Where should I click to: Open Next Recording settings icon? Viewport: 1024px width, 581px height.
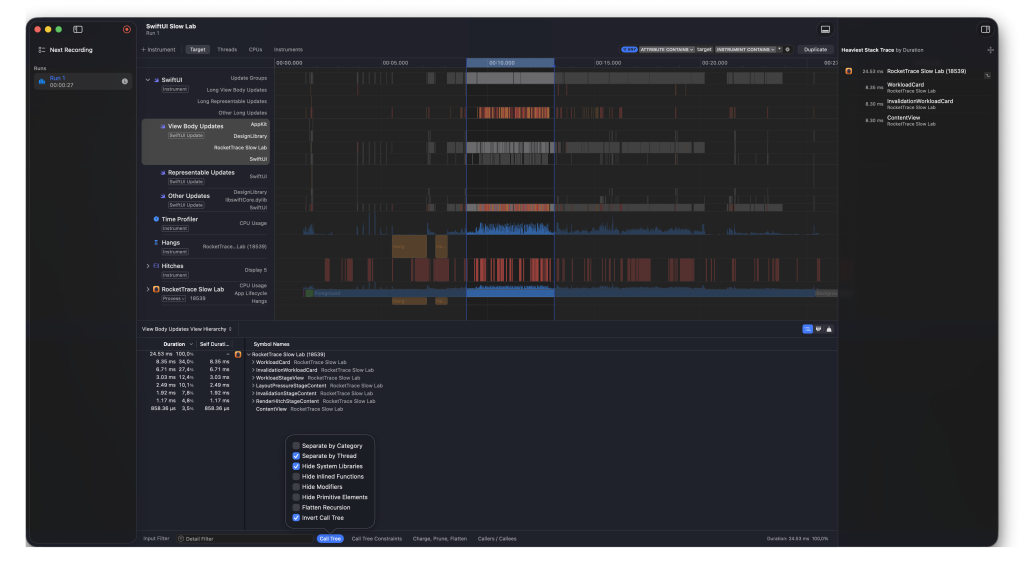point(42,50)
